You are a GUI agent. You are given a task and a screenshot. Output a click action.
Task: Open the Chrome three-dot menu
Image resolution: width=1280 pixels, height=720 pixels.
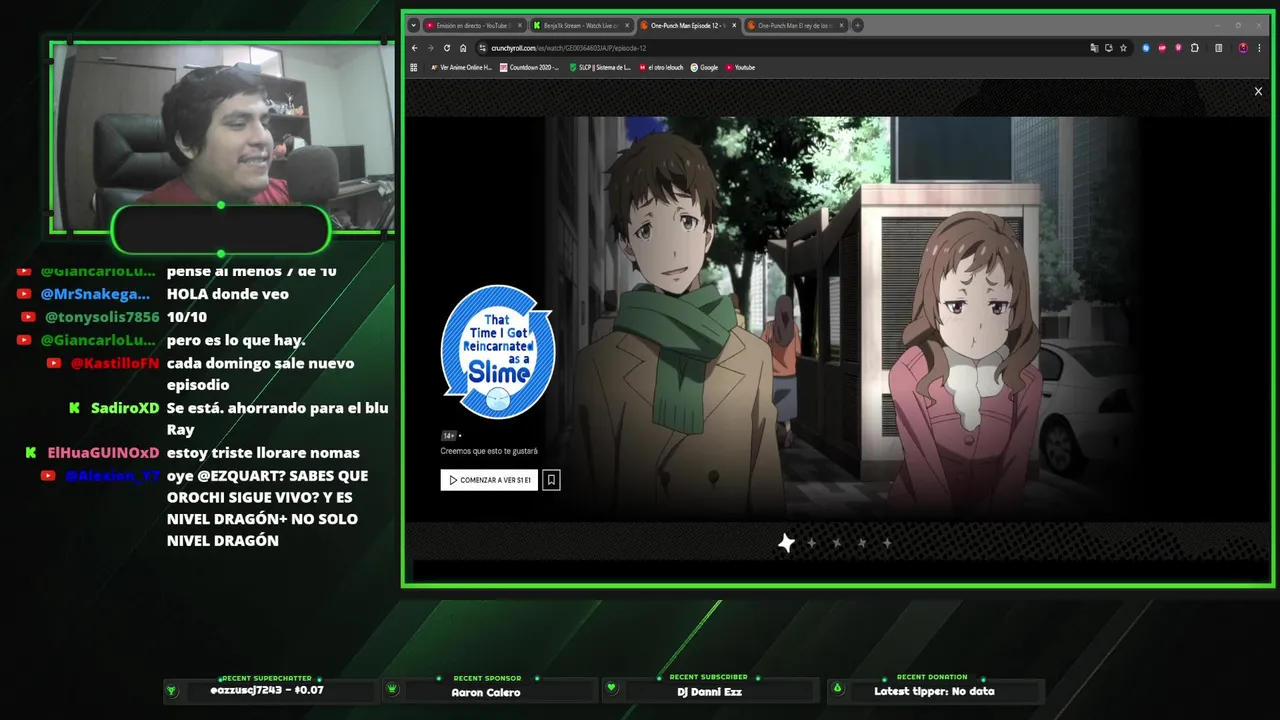[1259, 48]
